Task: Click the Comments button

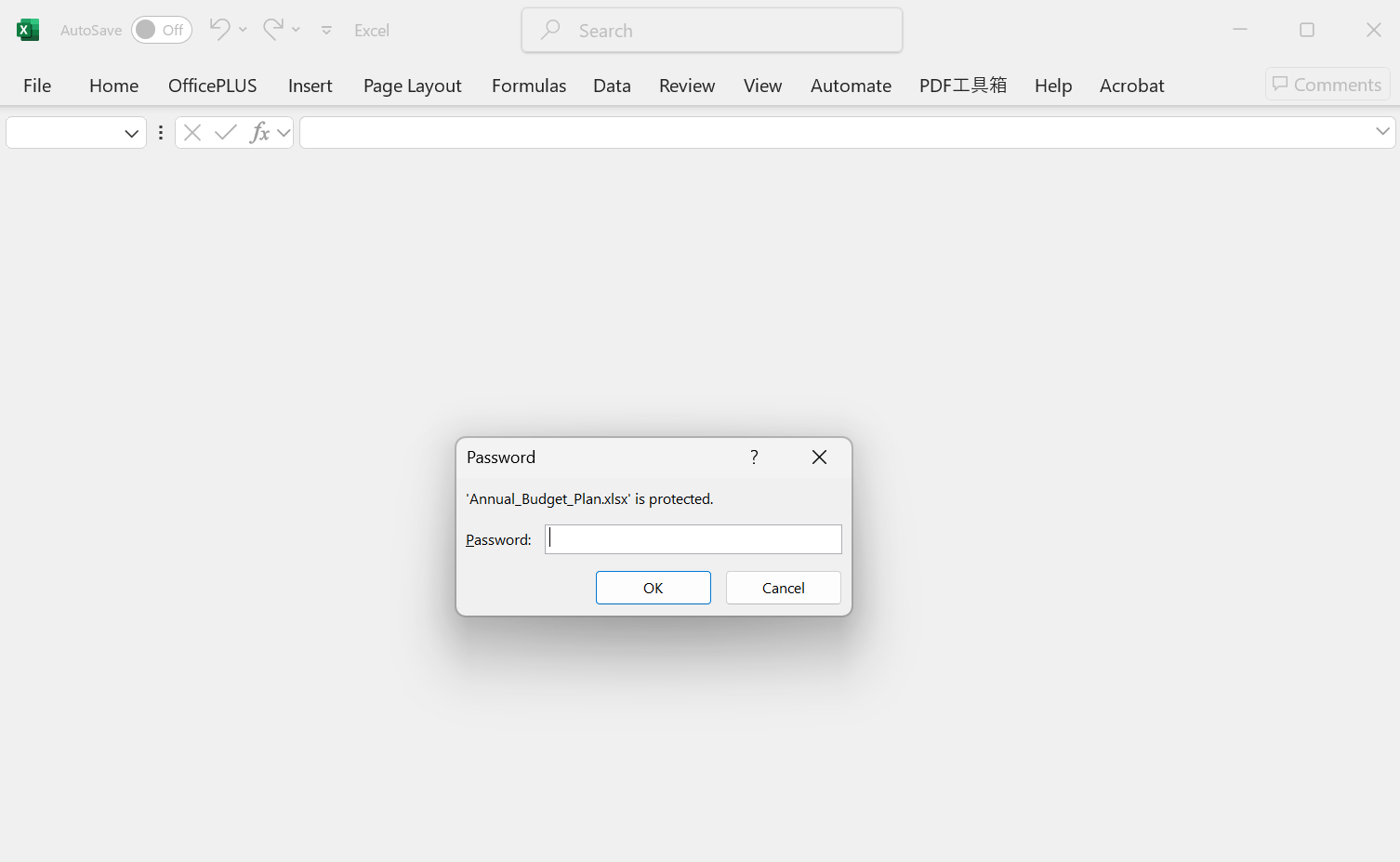Action: click(x=1327, y=85)
